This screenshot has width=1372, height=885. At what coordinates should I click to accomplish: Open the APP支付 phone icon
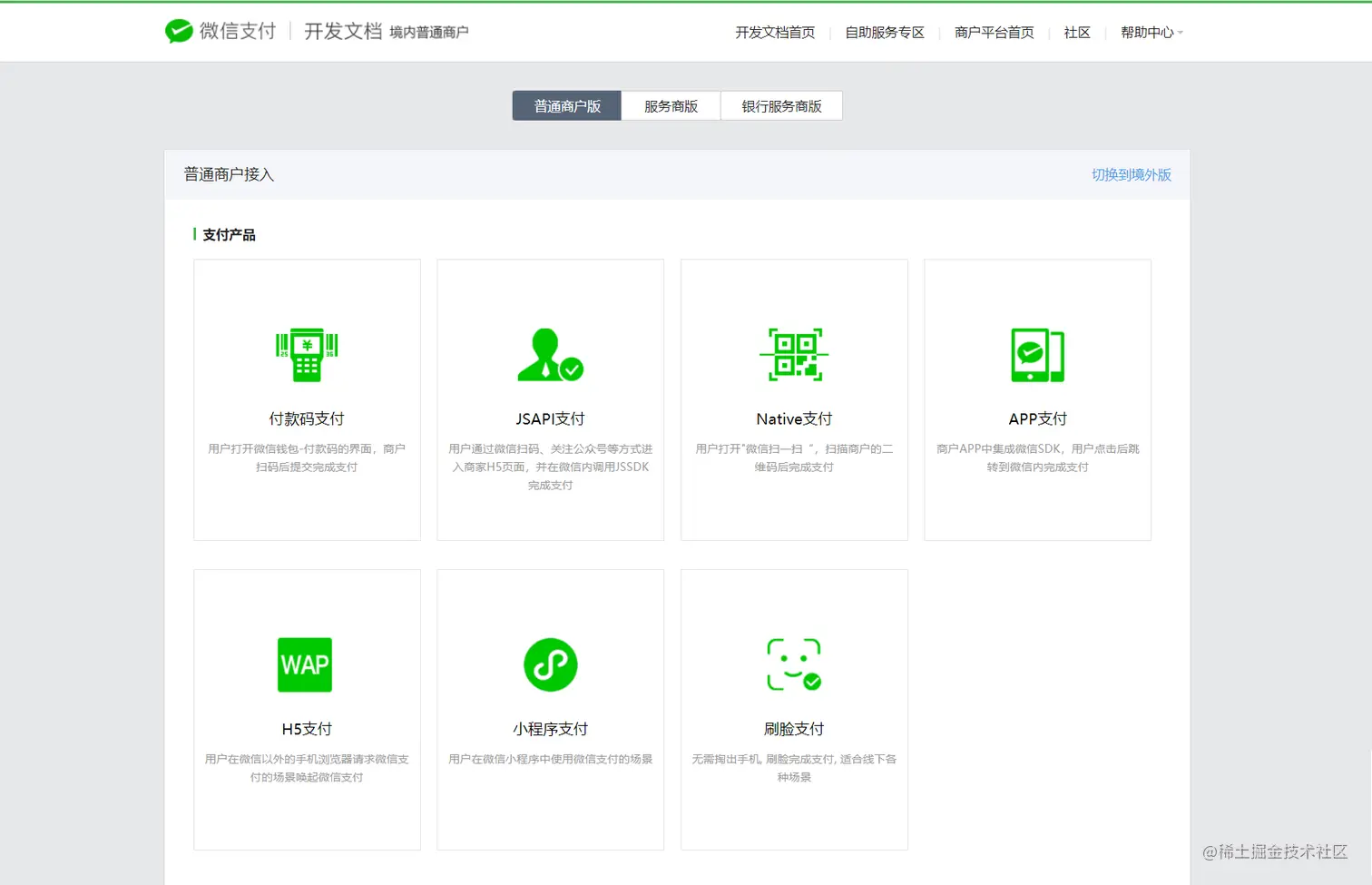tap(1037, 355)
